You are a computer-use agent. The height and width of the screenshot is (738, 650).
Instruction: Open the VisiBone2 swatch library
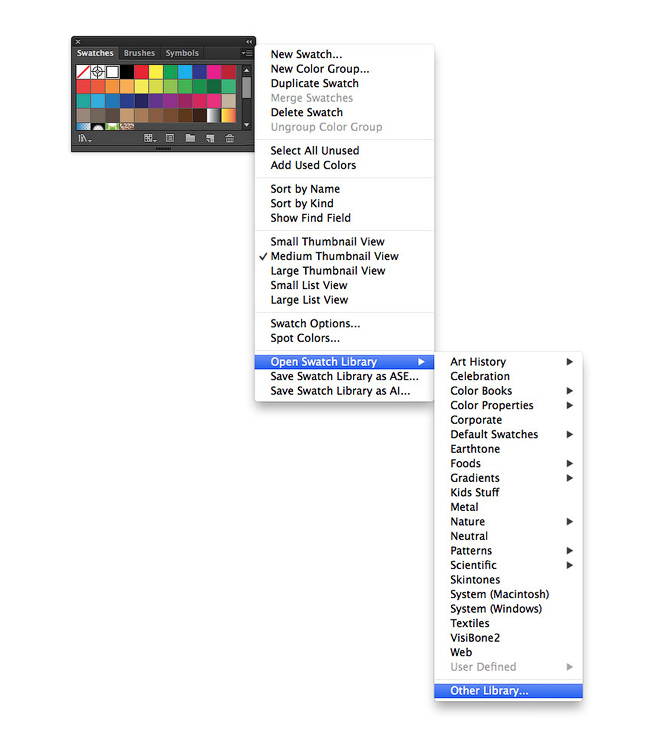[508, 638]
